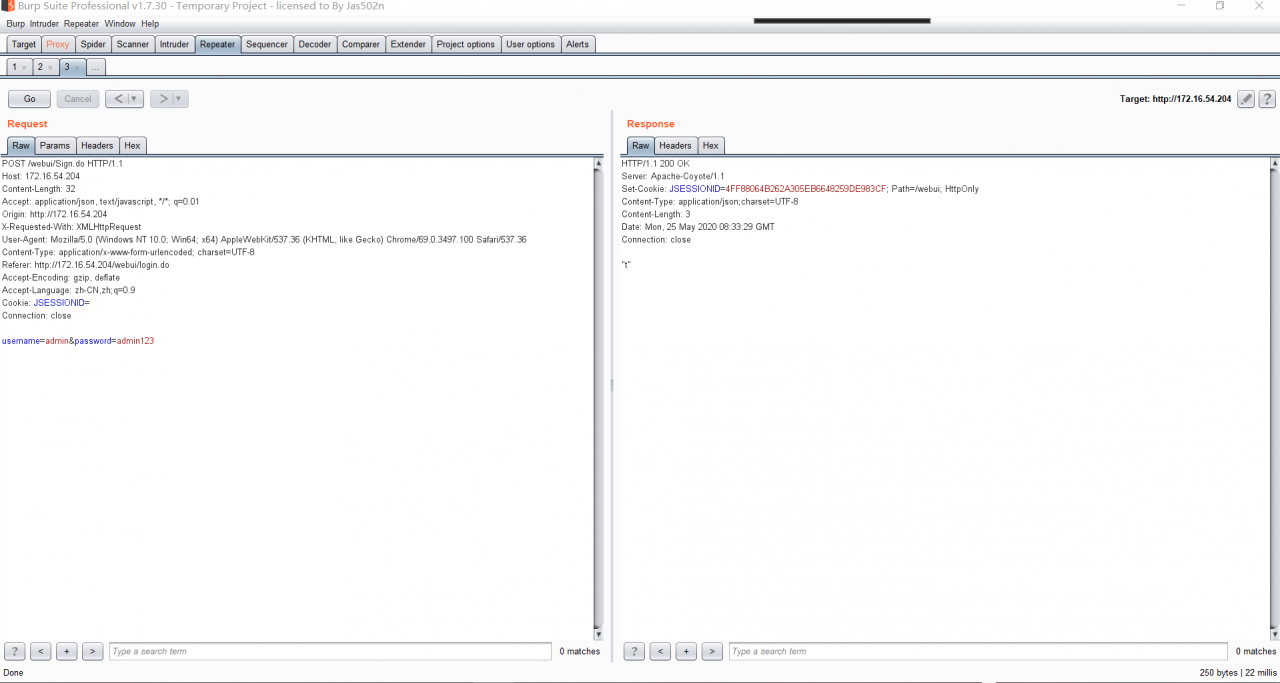Image resolution: width=1280 pixels, height=683 pixels.
Task: Show the Response Raw view
Action: click(640, 146)
